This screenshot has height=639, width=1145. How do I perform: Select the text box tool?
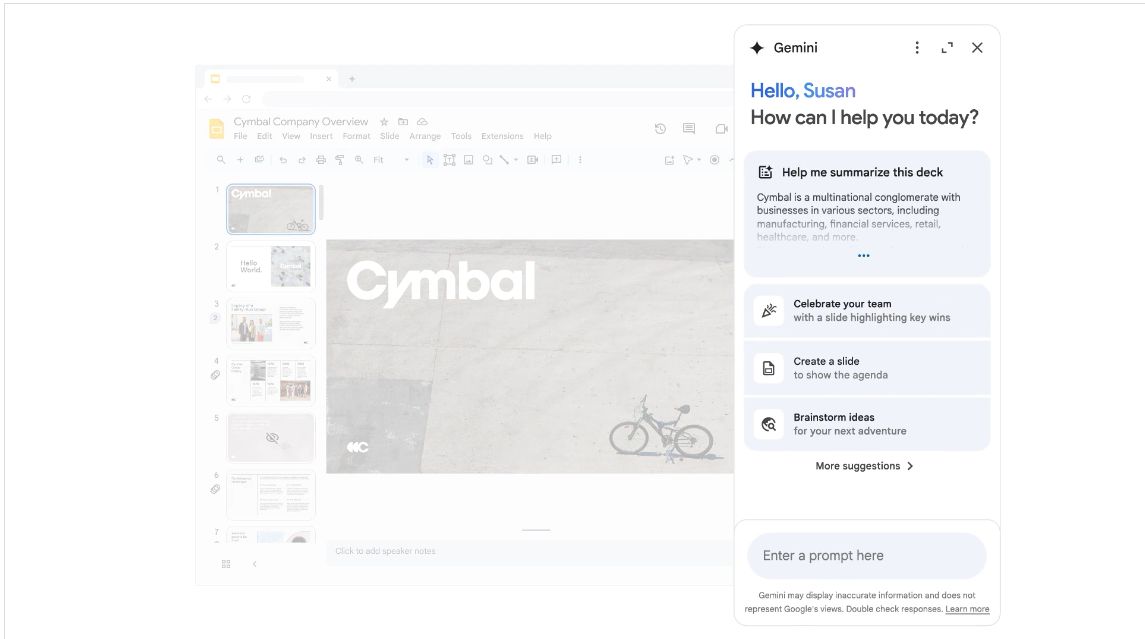click(449, 160)
